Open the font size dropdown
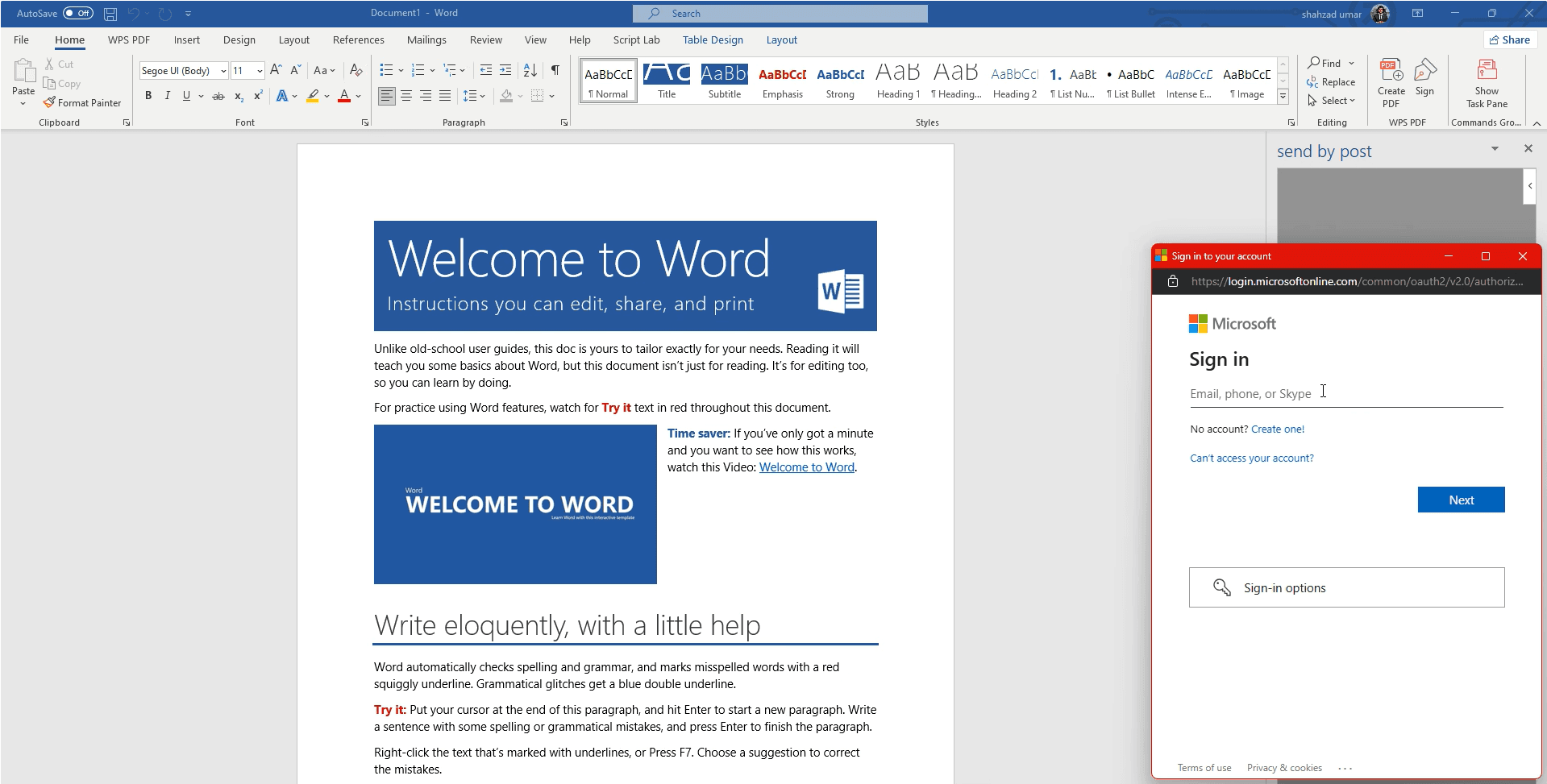The height and width of the screenshot is (784, 1547). tap(260, 71)
